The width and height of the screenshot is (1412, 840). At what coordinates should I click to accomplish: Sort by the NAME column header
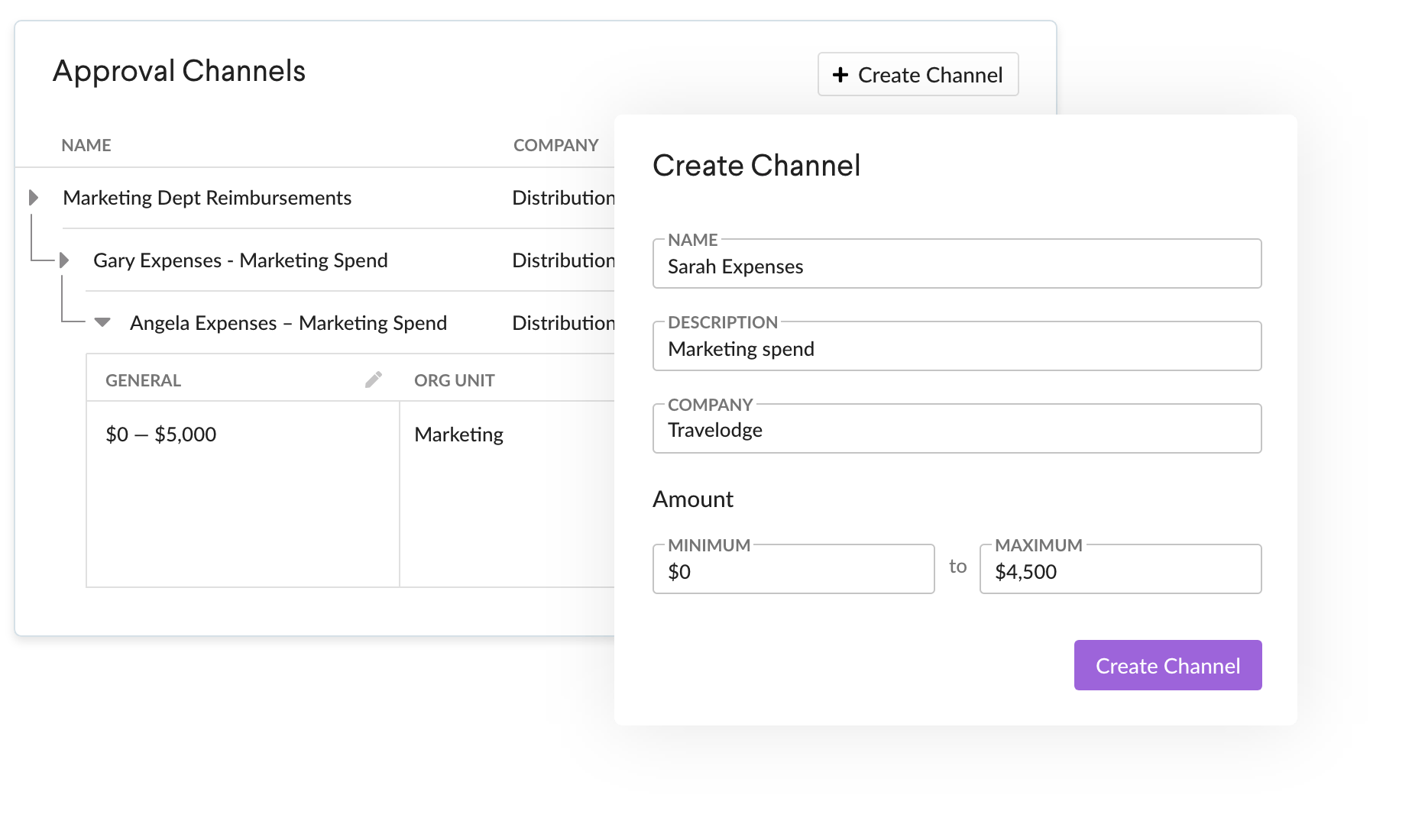86,145
